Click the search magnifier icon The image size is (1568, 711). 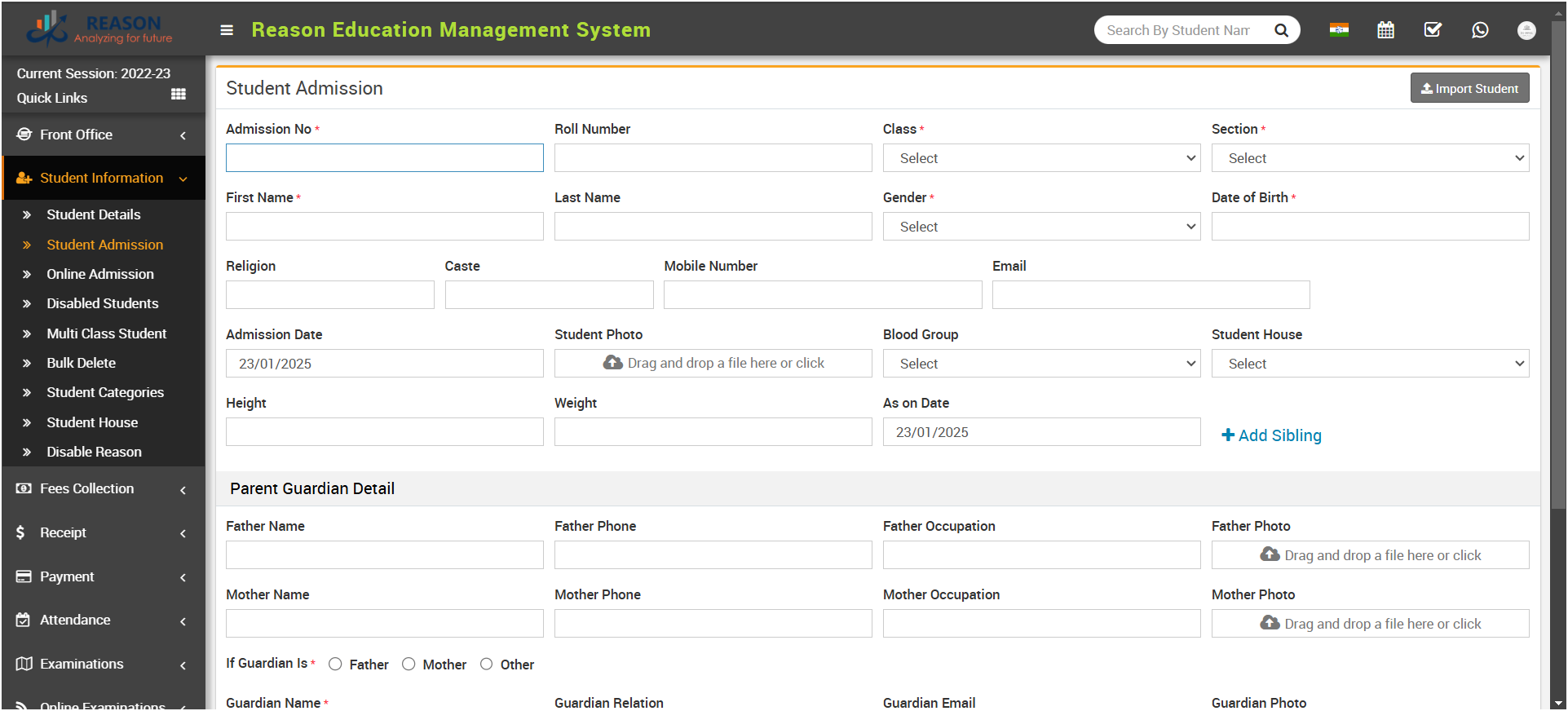(x=1281, y=30)
